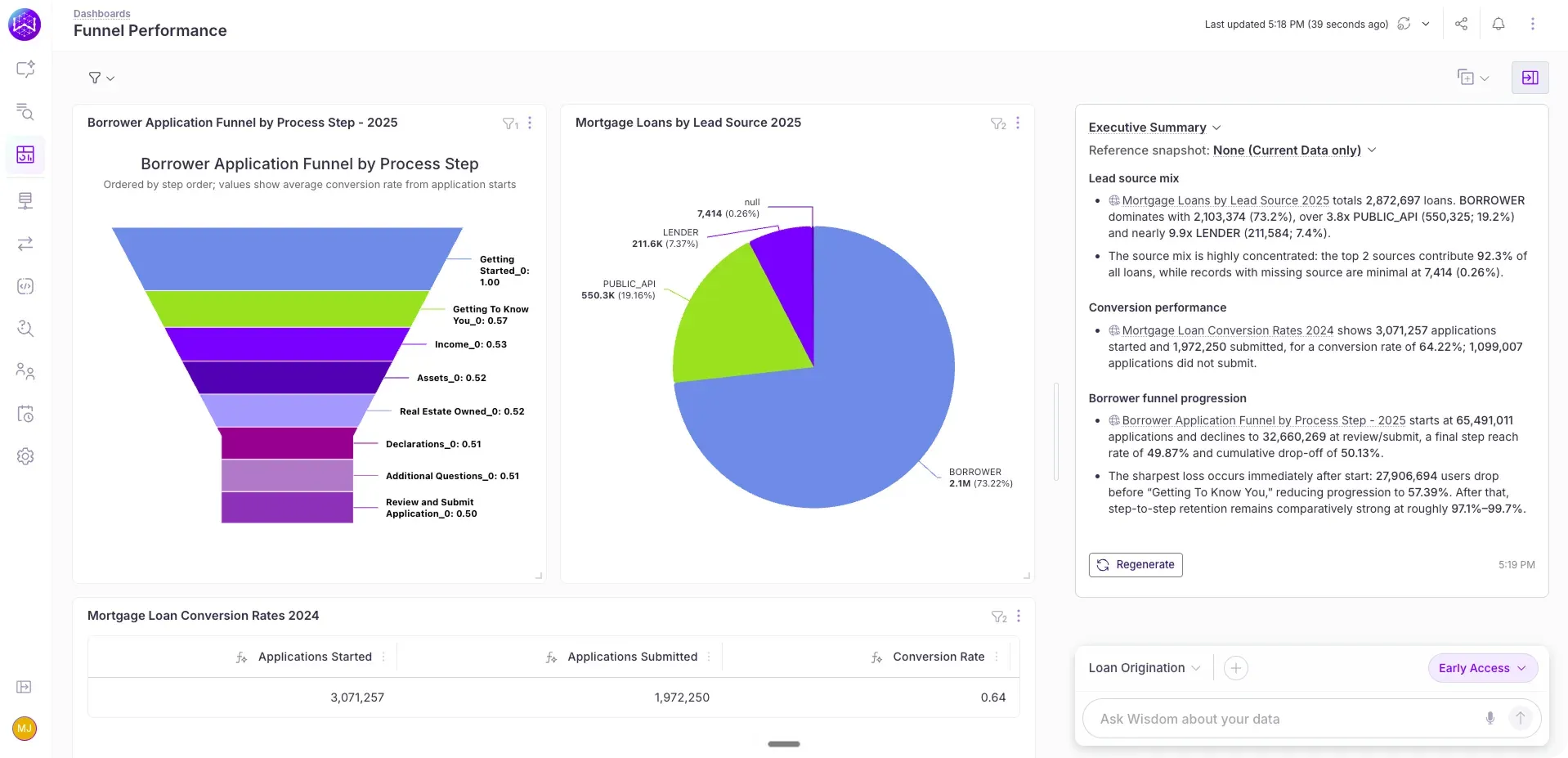The height and width of the screenshot is (758, 1568).
Task: Open the Early Access dropdown
Action: pos(1482,668)
